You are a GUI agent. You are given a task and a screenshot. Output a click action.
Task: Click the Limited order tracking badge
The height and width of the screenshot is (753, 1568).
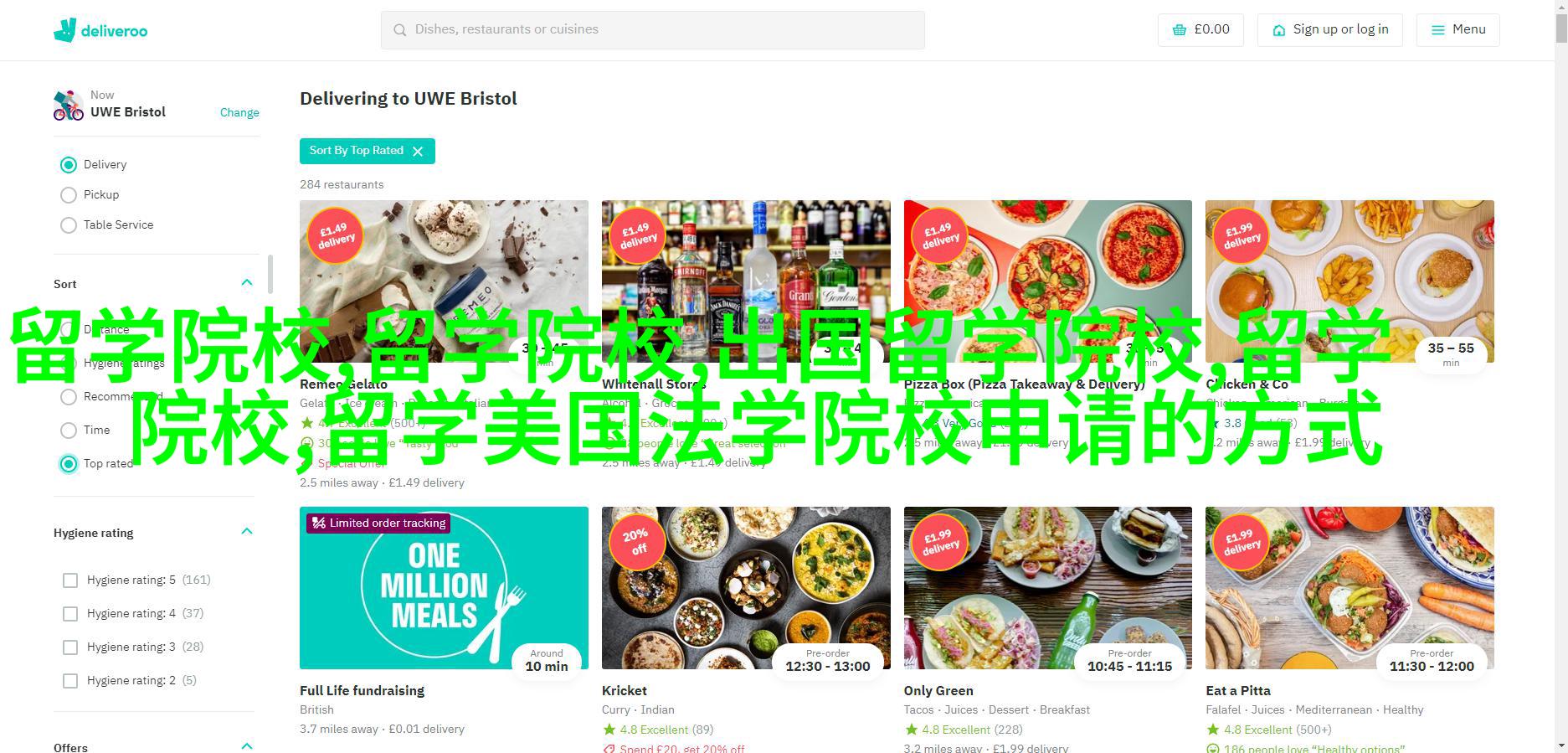click(x=379, y=523)
